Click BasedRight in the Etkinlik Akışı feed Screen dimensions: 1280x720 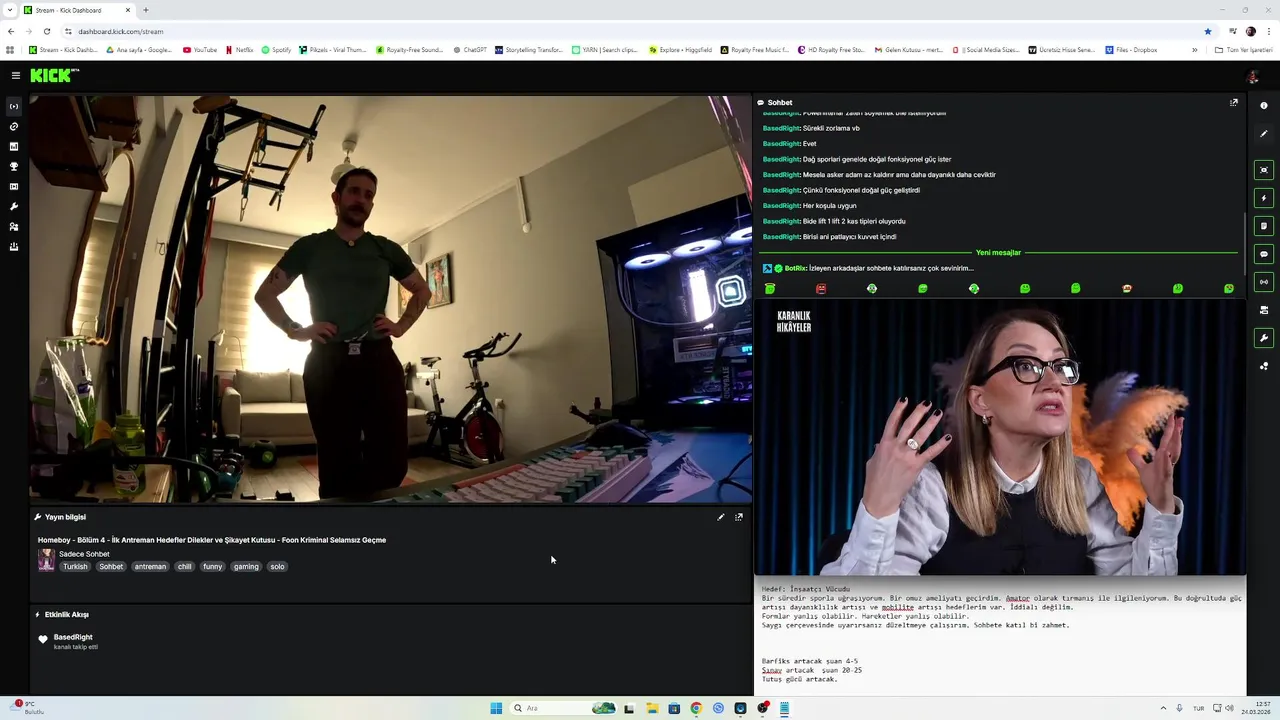pyautogui.click(x=73, y=637)
